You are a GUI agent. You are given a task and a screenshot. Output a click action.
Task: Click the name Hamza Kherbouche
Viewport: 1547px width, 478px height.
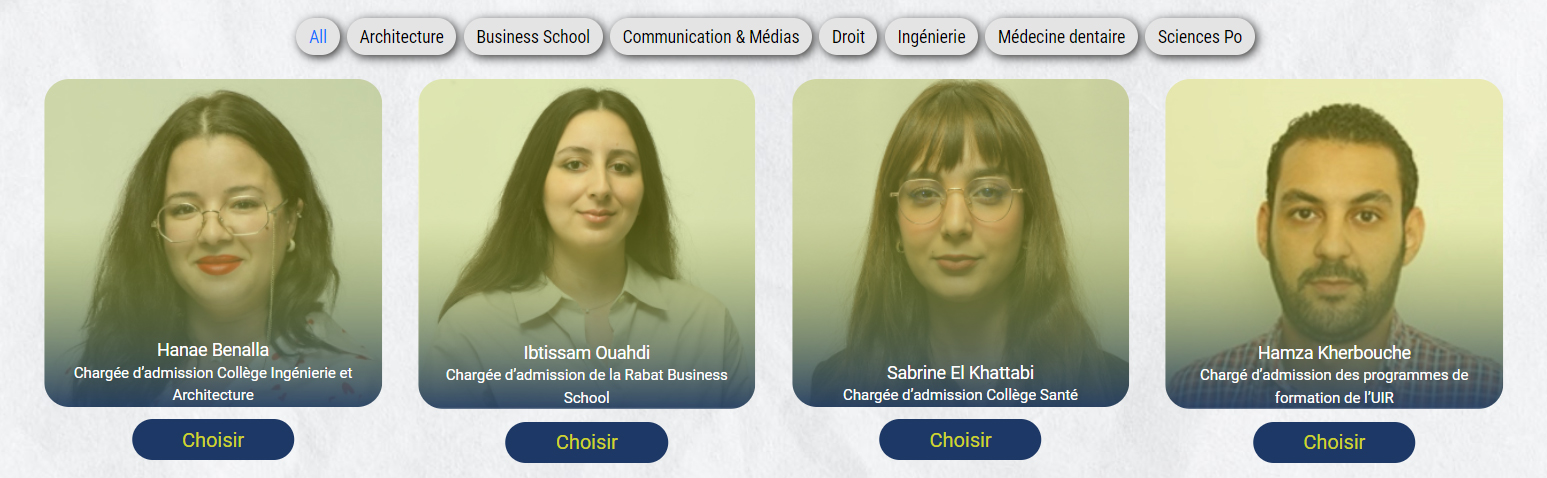(1334, 353)
